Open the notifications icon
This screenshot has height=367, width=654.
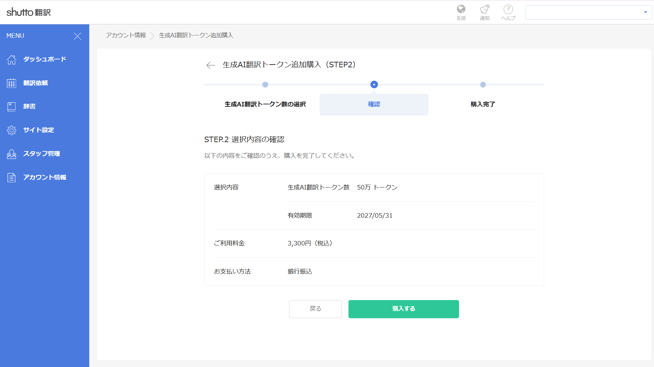click(x=484, y=9)
